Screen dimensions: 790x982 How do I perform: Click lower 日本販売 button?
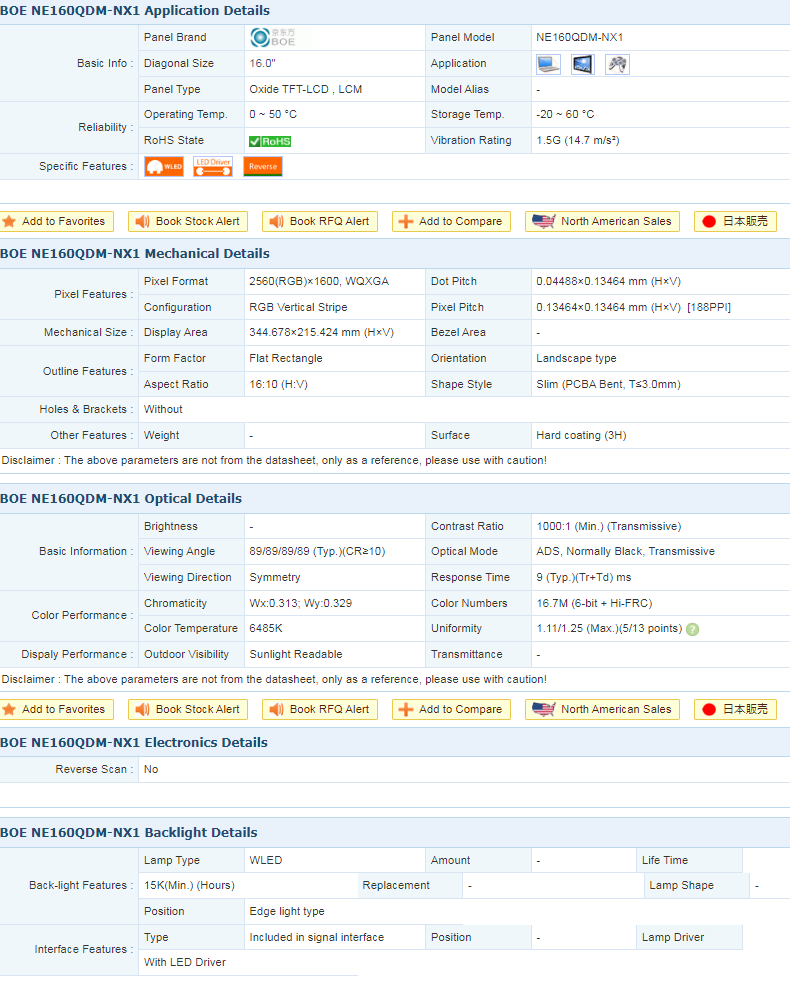[x=735, y=709]
